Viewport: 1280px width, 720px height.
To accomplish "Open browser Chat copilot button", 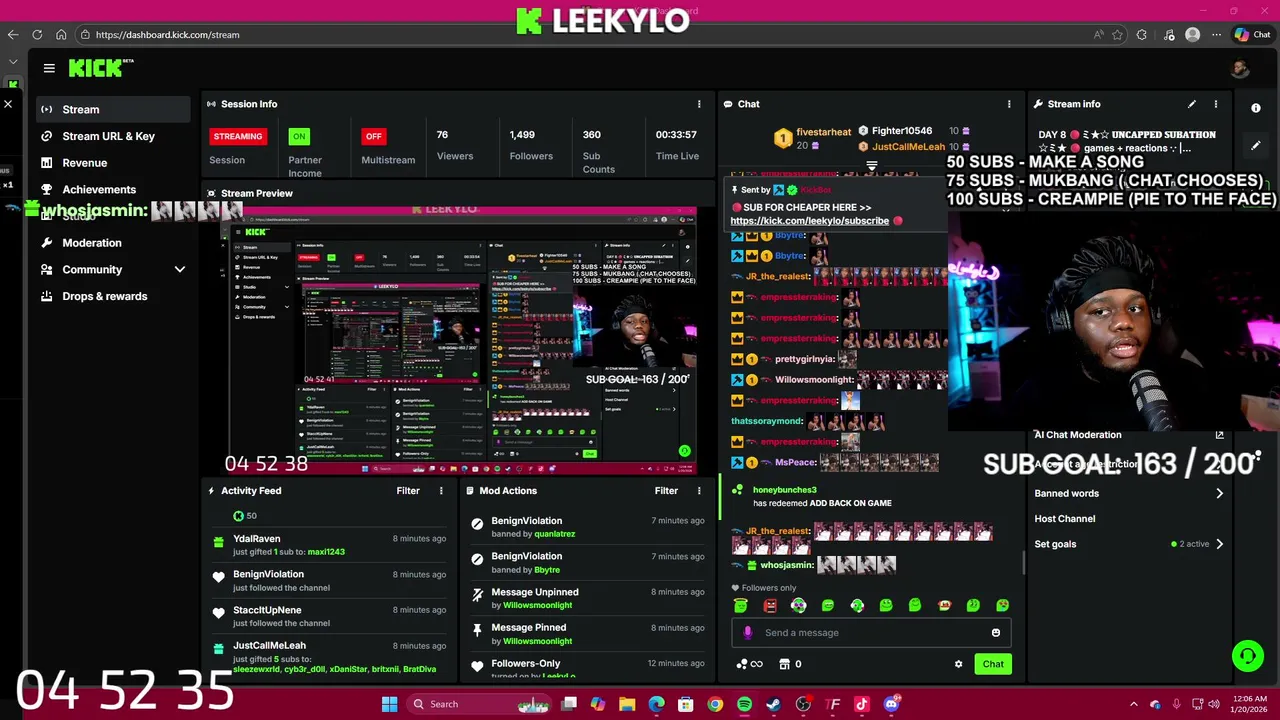I will tap(1252, 35).
